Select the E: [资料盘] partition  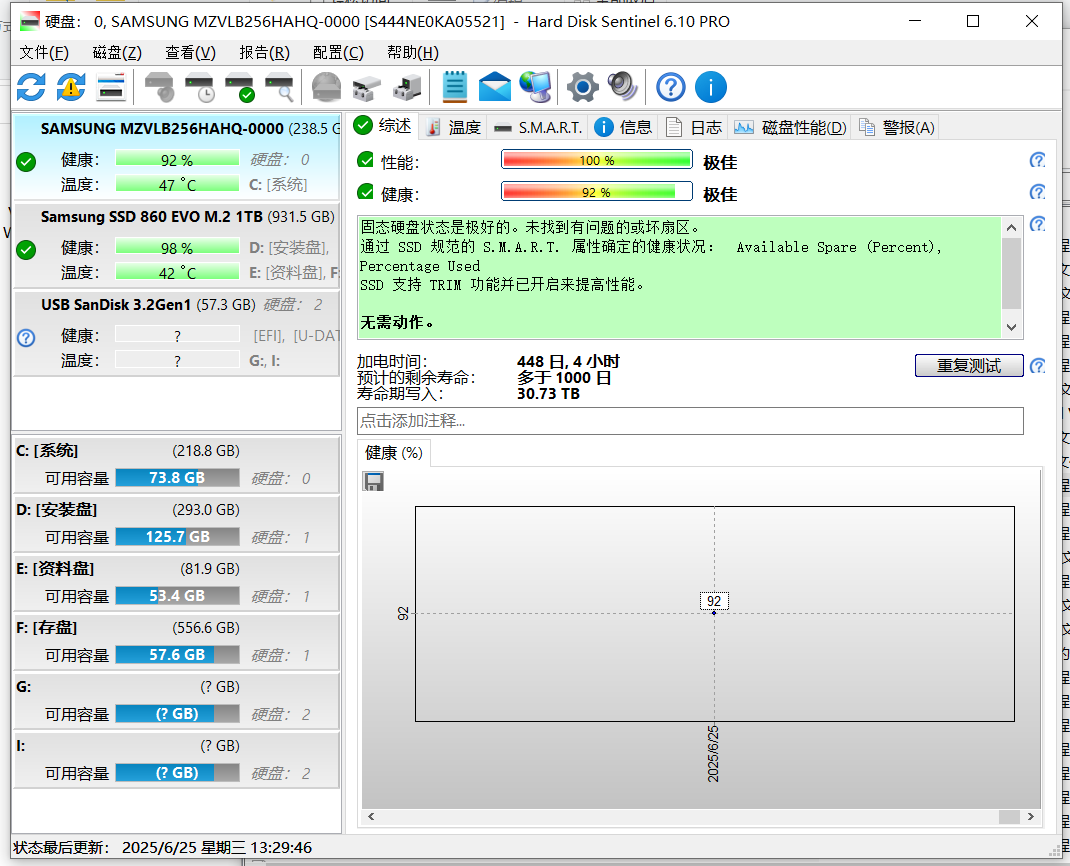[x=177, y=583]
